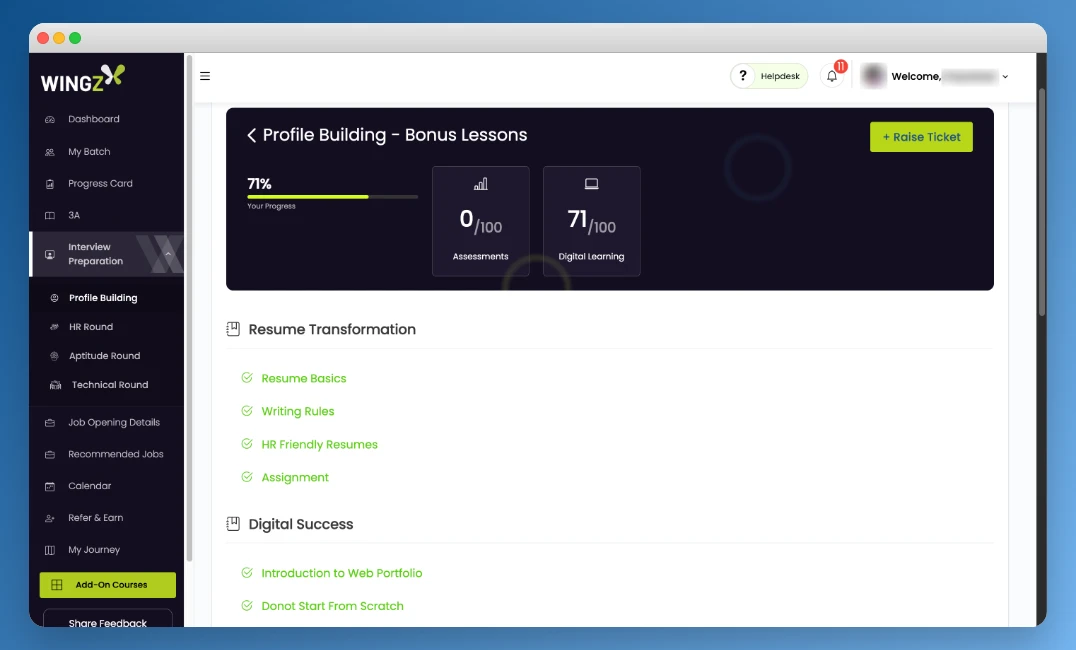This screenshot has width=1076, height=650.
Task: Click the Resume Basics completed checkmark
Action: tap(247, 378)
